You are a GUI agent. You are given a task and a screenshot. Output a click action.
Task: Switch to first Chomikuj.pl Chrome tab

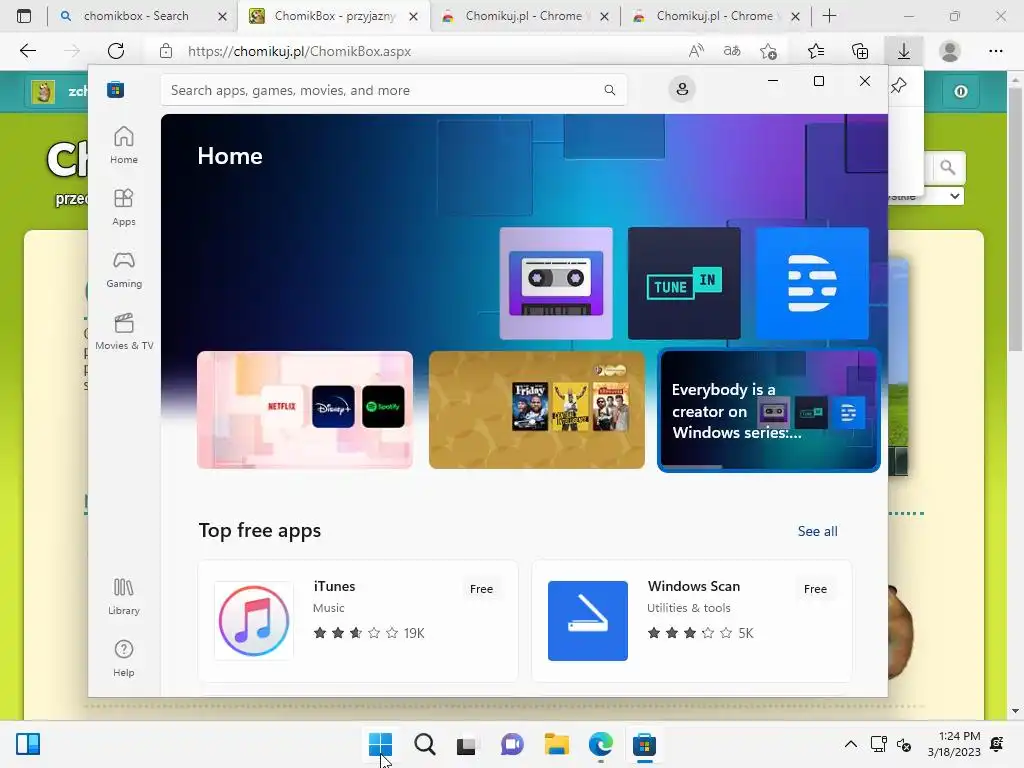pyautogui.click(x=524, y=16)
